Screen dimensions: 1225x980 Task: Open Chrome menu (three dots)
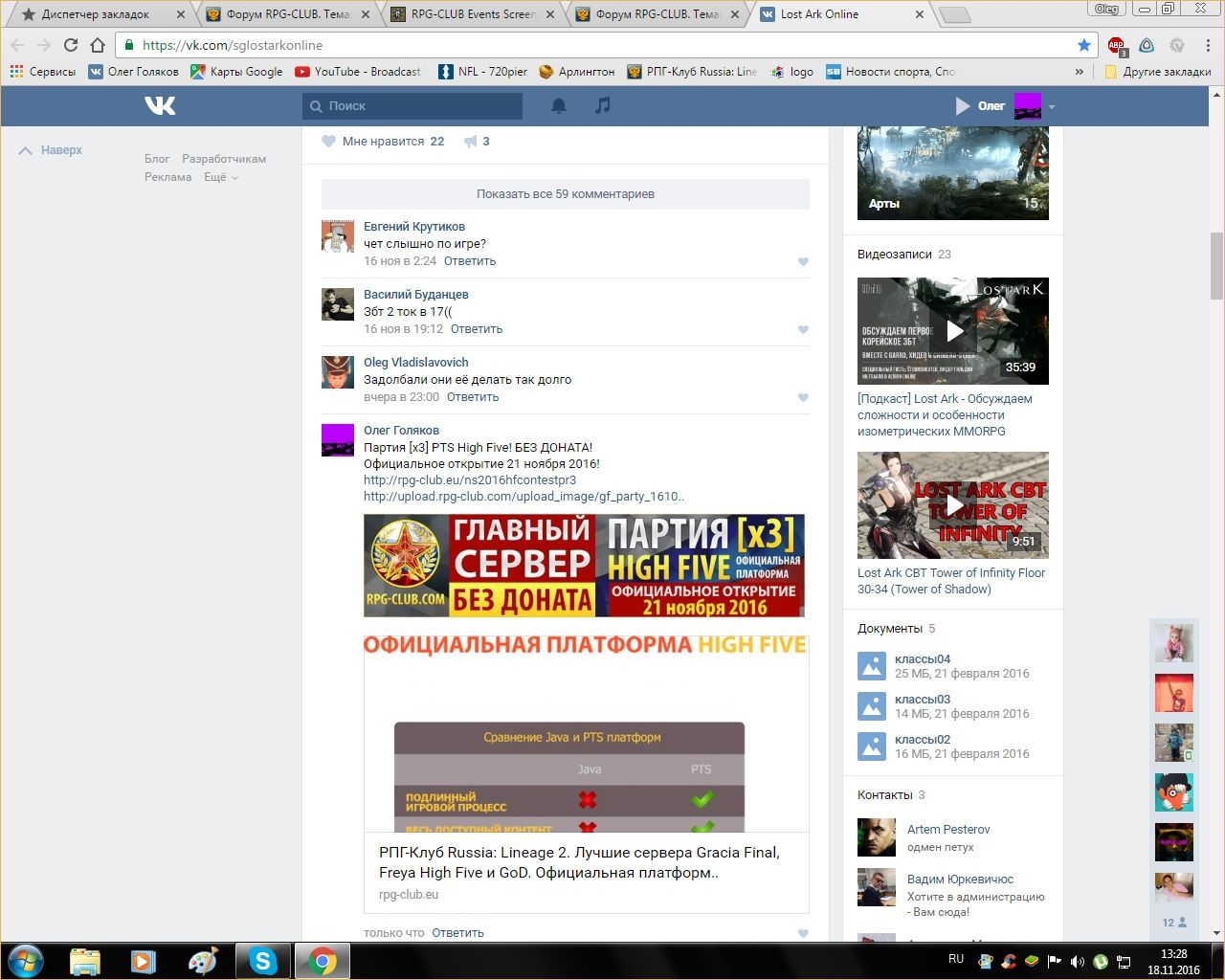click(x=1208, y=45)
